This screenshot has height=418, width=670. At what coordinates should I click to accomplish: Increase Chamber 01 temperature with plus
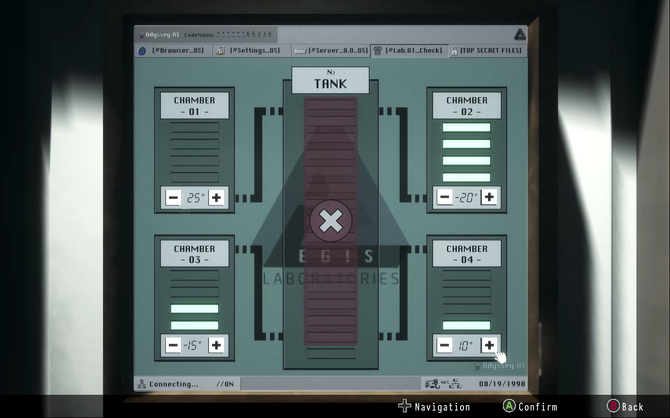point(216,198)
